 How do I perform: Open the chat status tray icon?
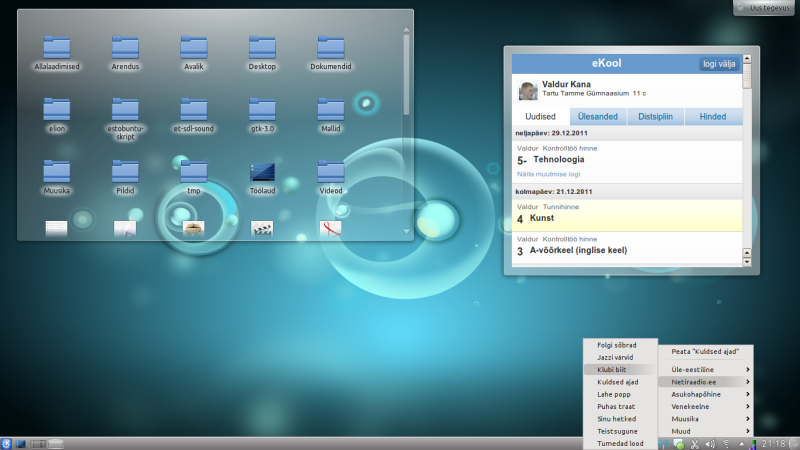click(x=679, y=444)
